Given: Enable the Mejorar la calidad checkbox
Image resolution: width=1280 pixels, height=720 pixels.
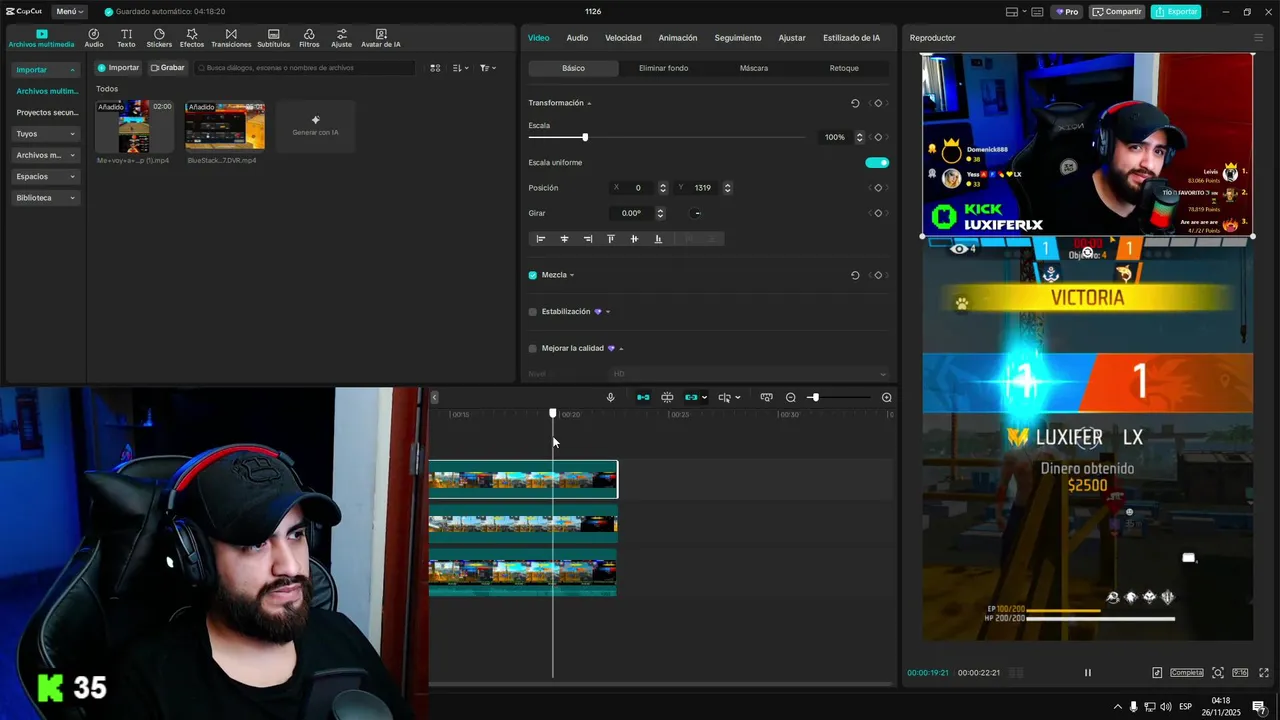Looking at the screenshot, I should [532, 348].
